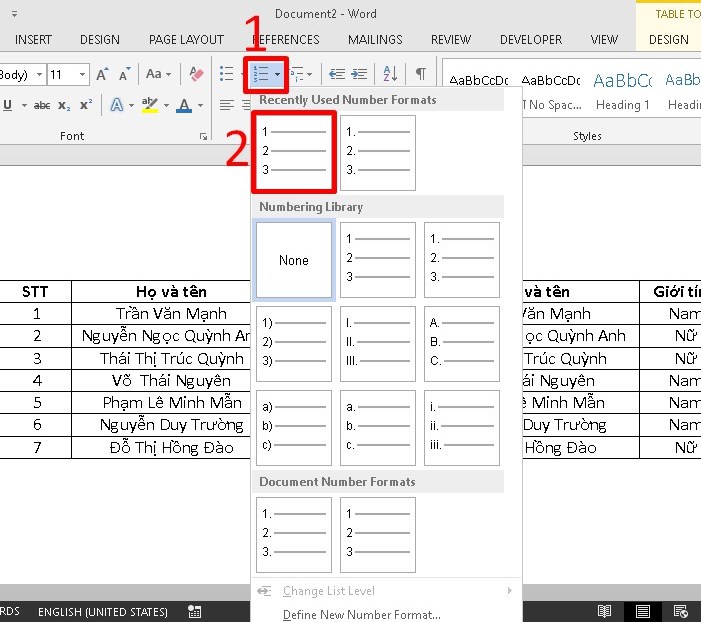Open the DESIGN ribbon tab
Viewport: 701px width, 622px height.
[100, 40]
